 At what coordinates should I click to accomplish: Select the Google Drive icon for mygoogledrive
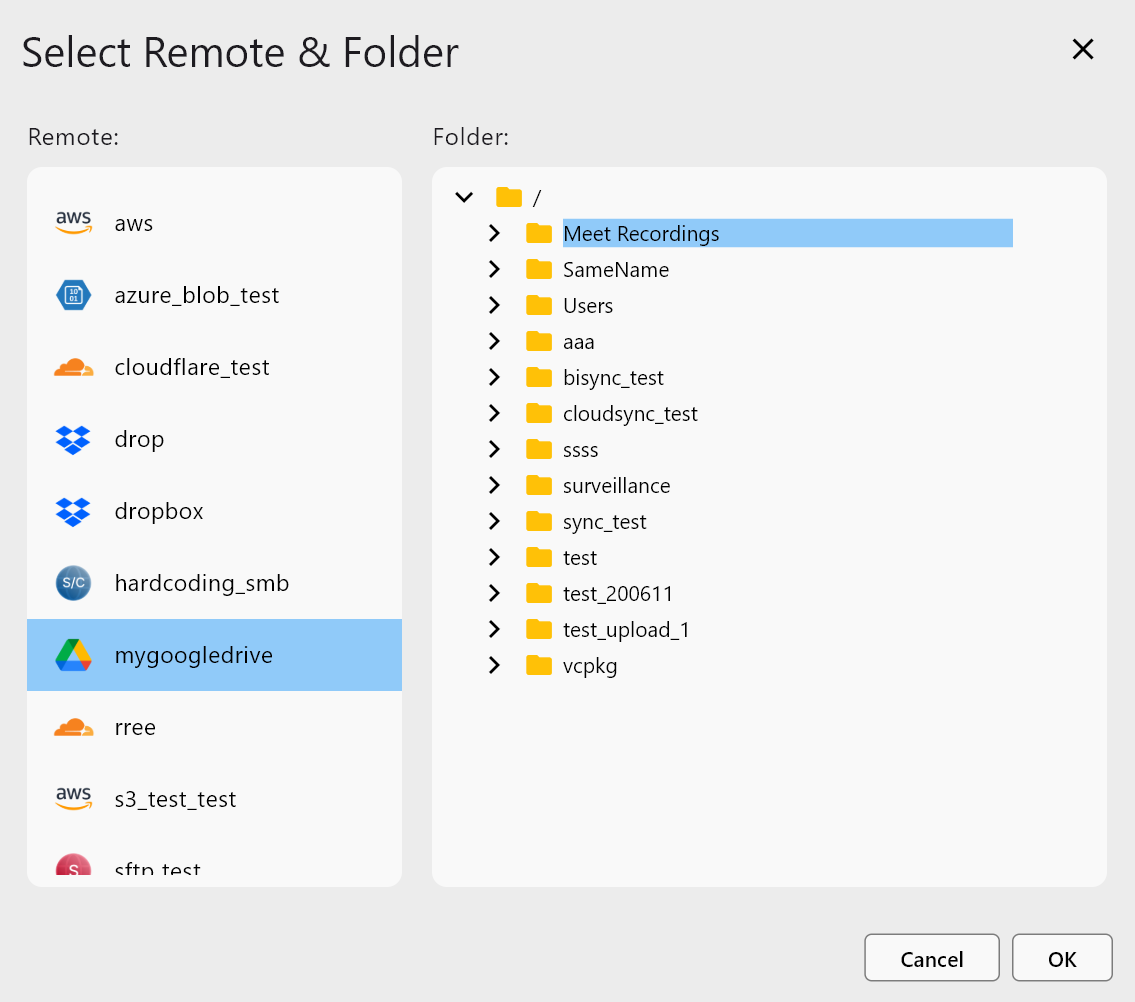(x=73, y=654)
